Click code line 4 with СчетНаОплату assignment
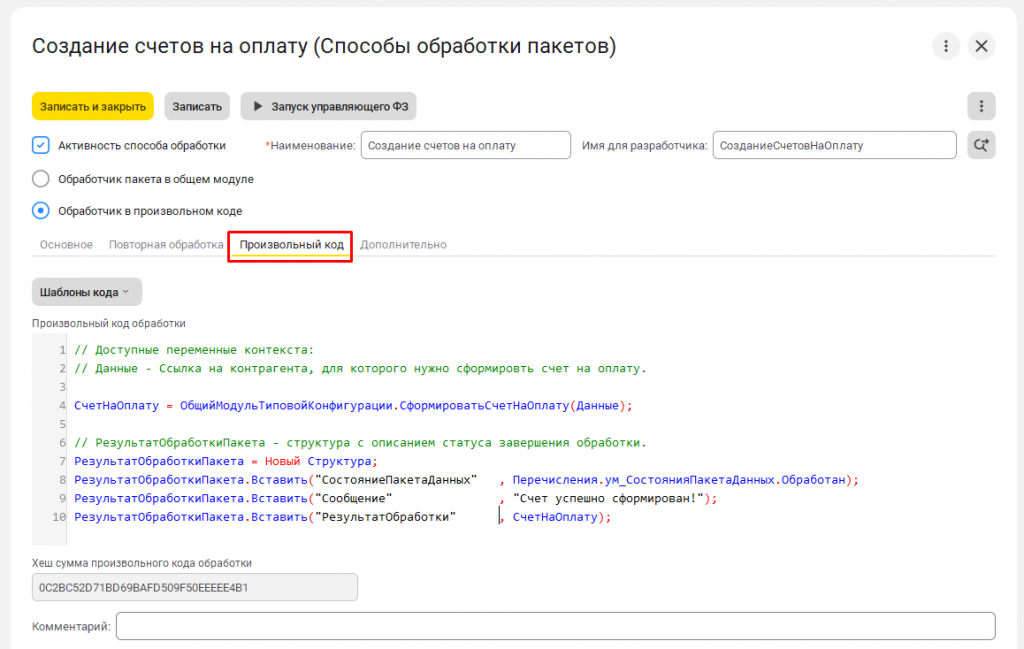 click(x=353, y=405)
